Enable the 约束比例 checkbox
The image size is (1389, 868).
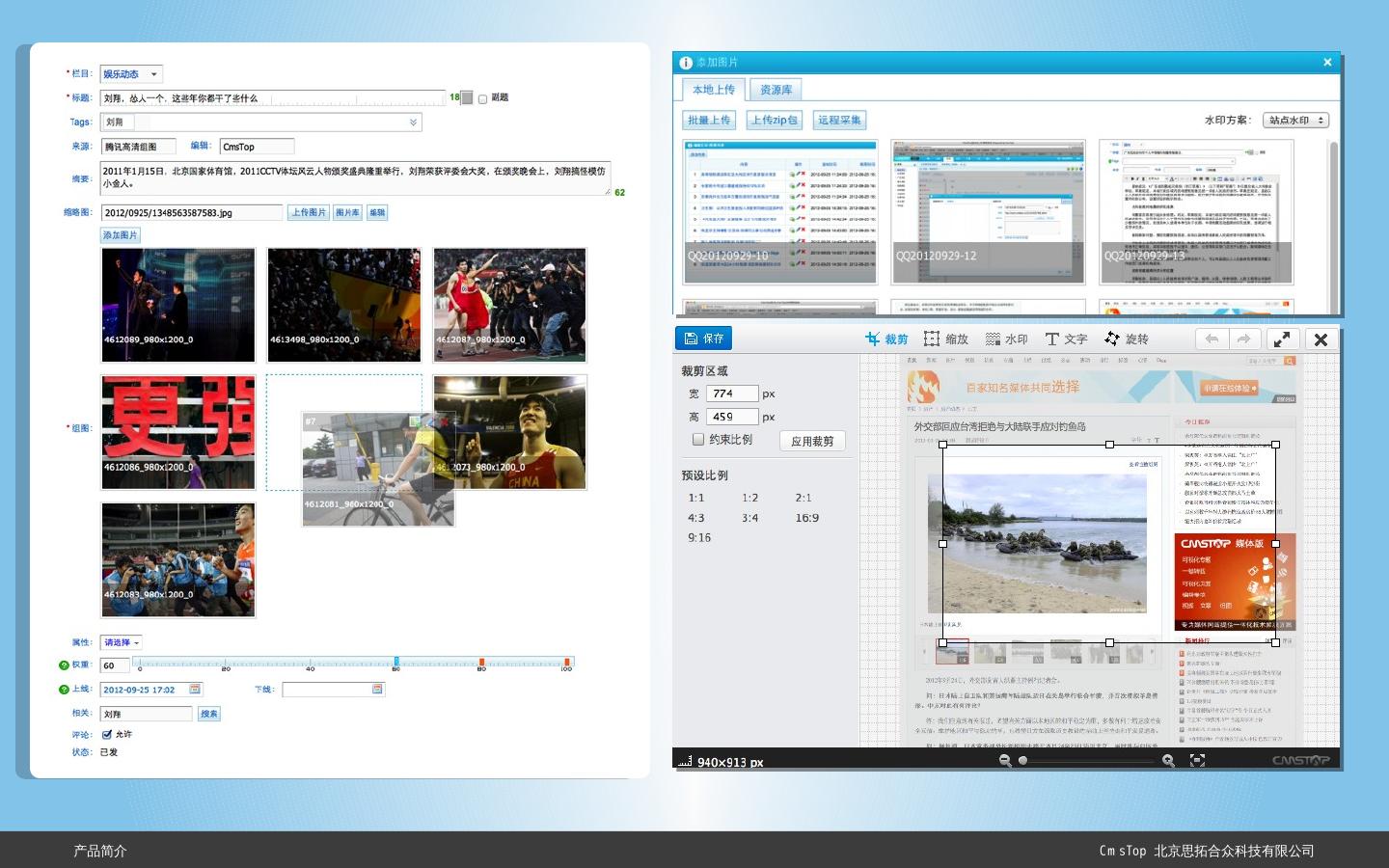[698, 440]
